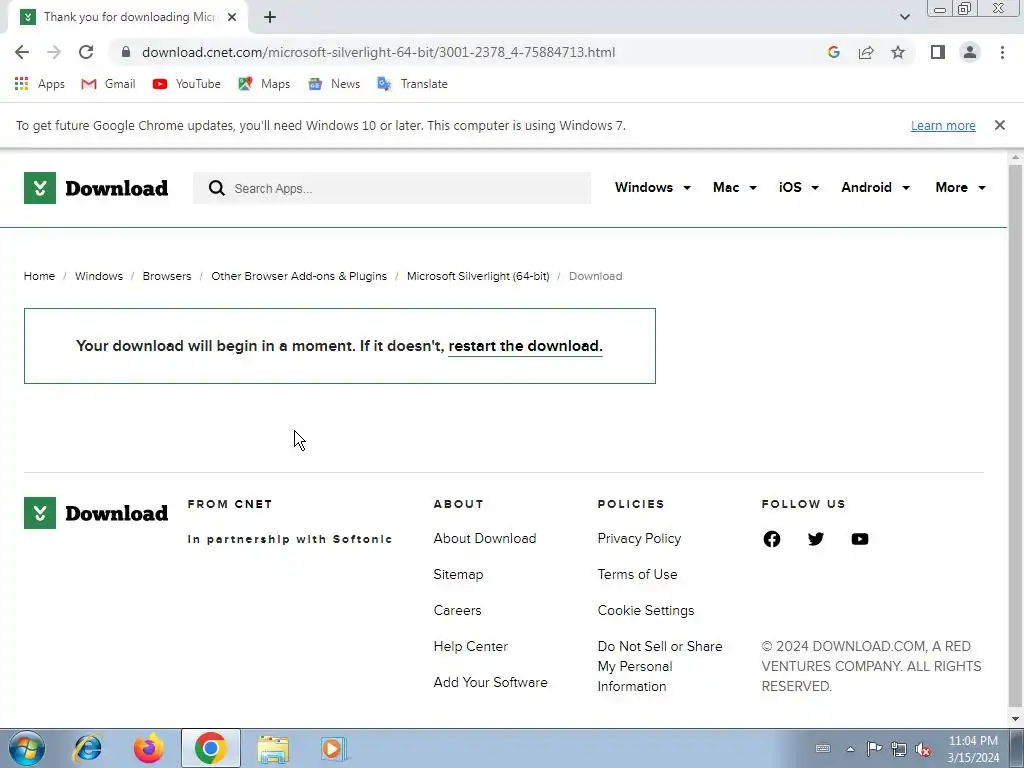
Task: Open Microsoft Silverlight (64-bit) breadcrumb
Action: coord(478,276)
